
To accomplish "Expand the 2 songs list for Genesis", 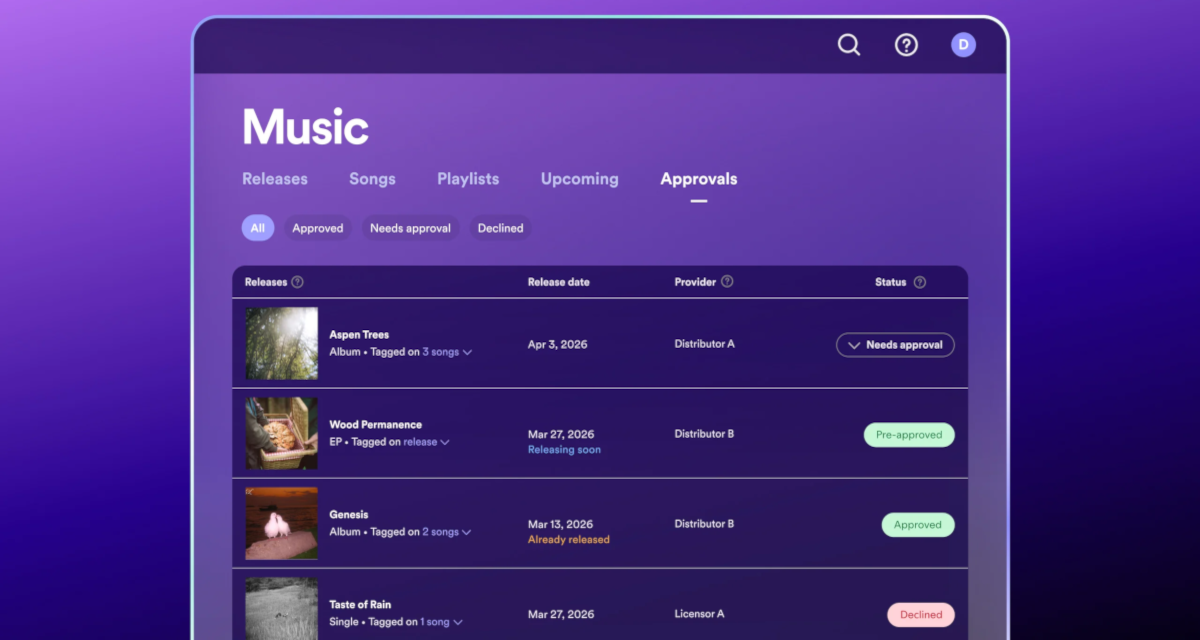I will point(446,532).
